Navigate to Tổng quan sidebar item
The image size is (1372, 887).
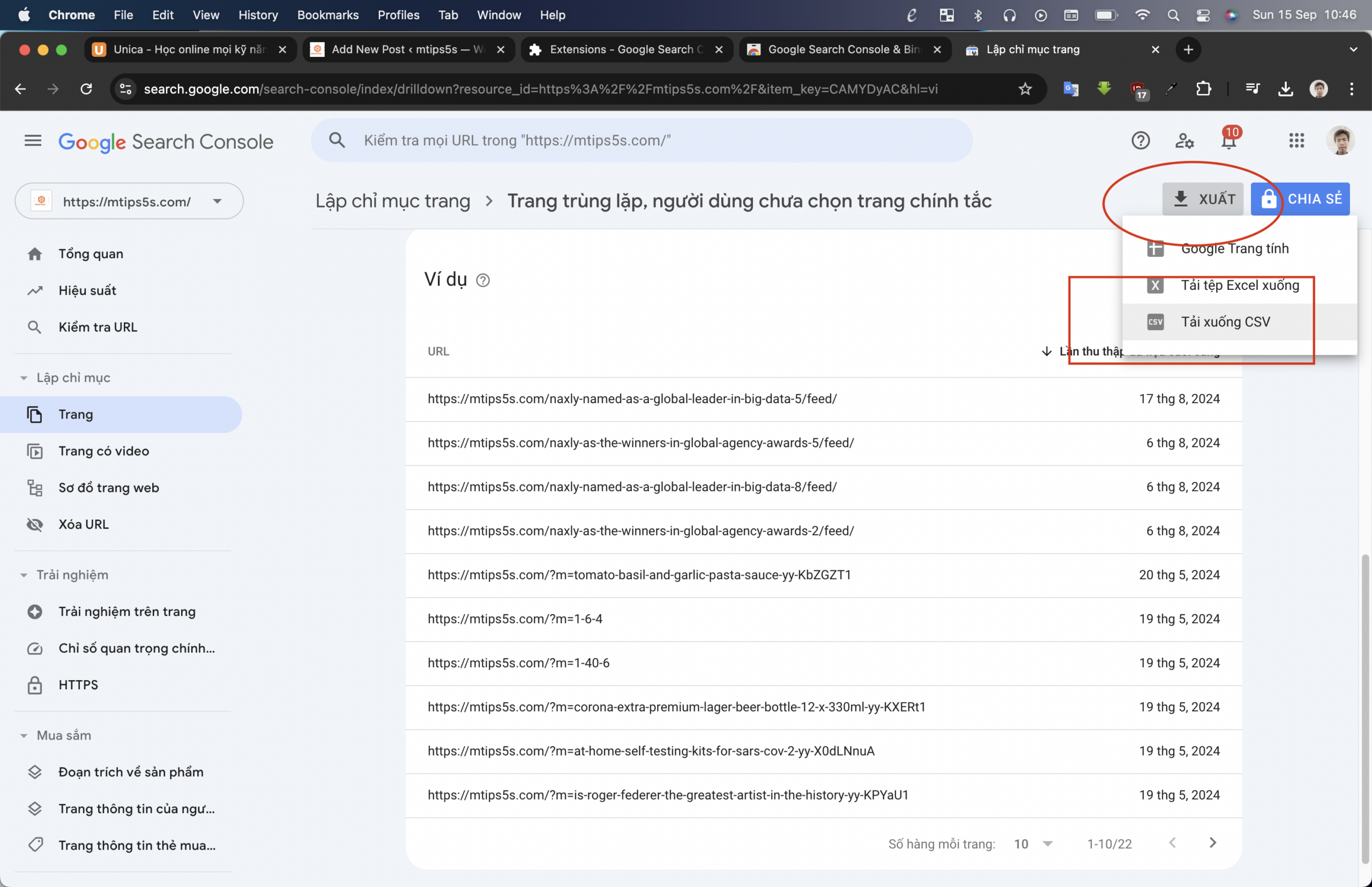pyautogui.click(x=89, y=253)
